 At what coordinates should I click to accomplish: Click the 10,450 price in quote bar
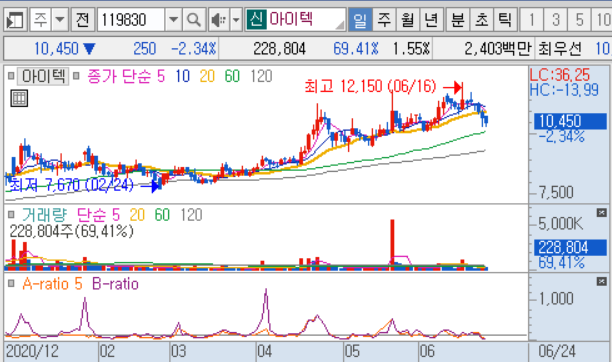(x=56, y=49)
